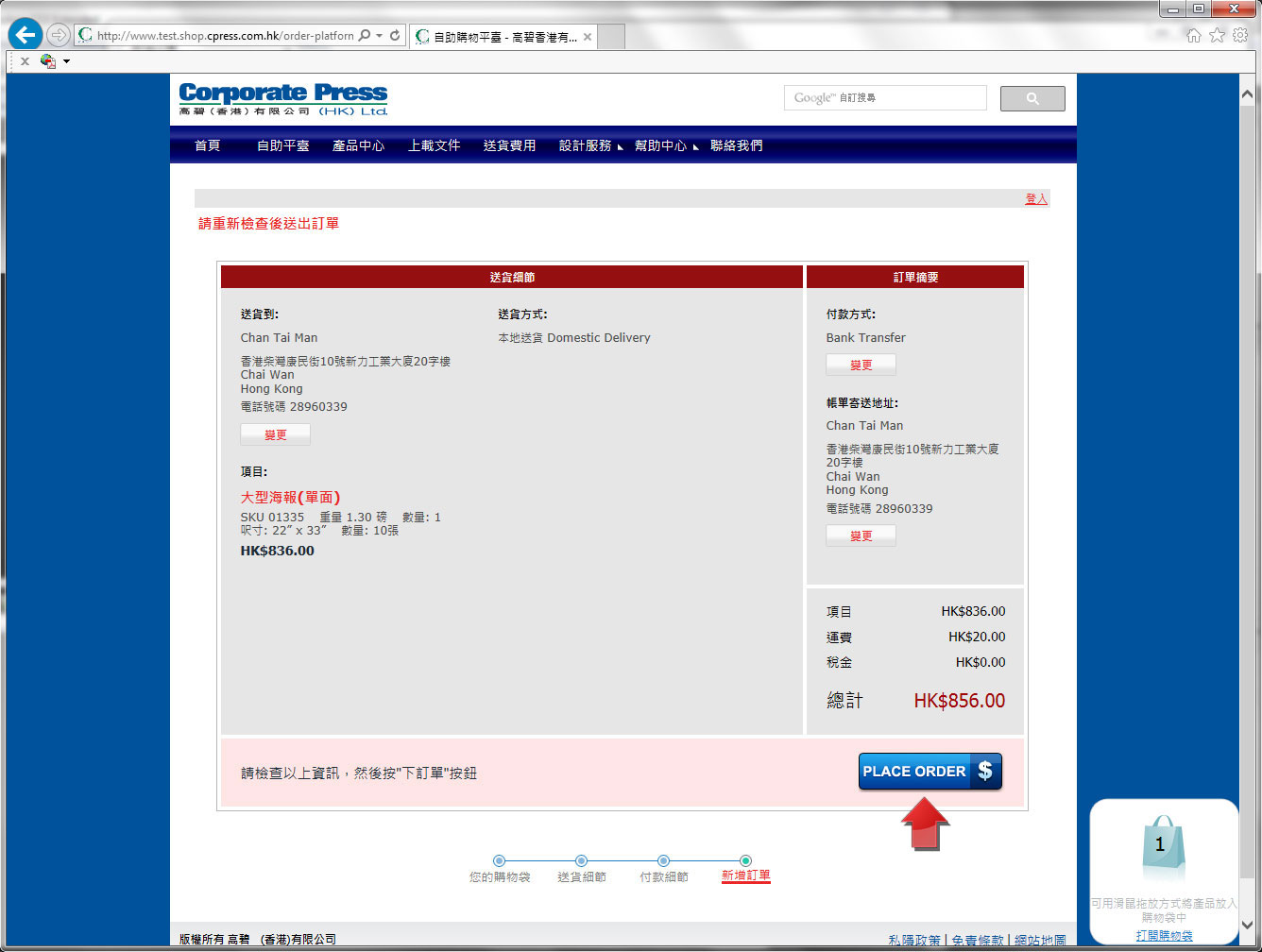Open the favorites star icon

click(x=1217, y=35)
